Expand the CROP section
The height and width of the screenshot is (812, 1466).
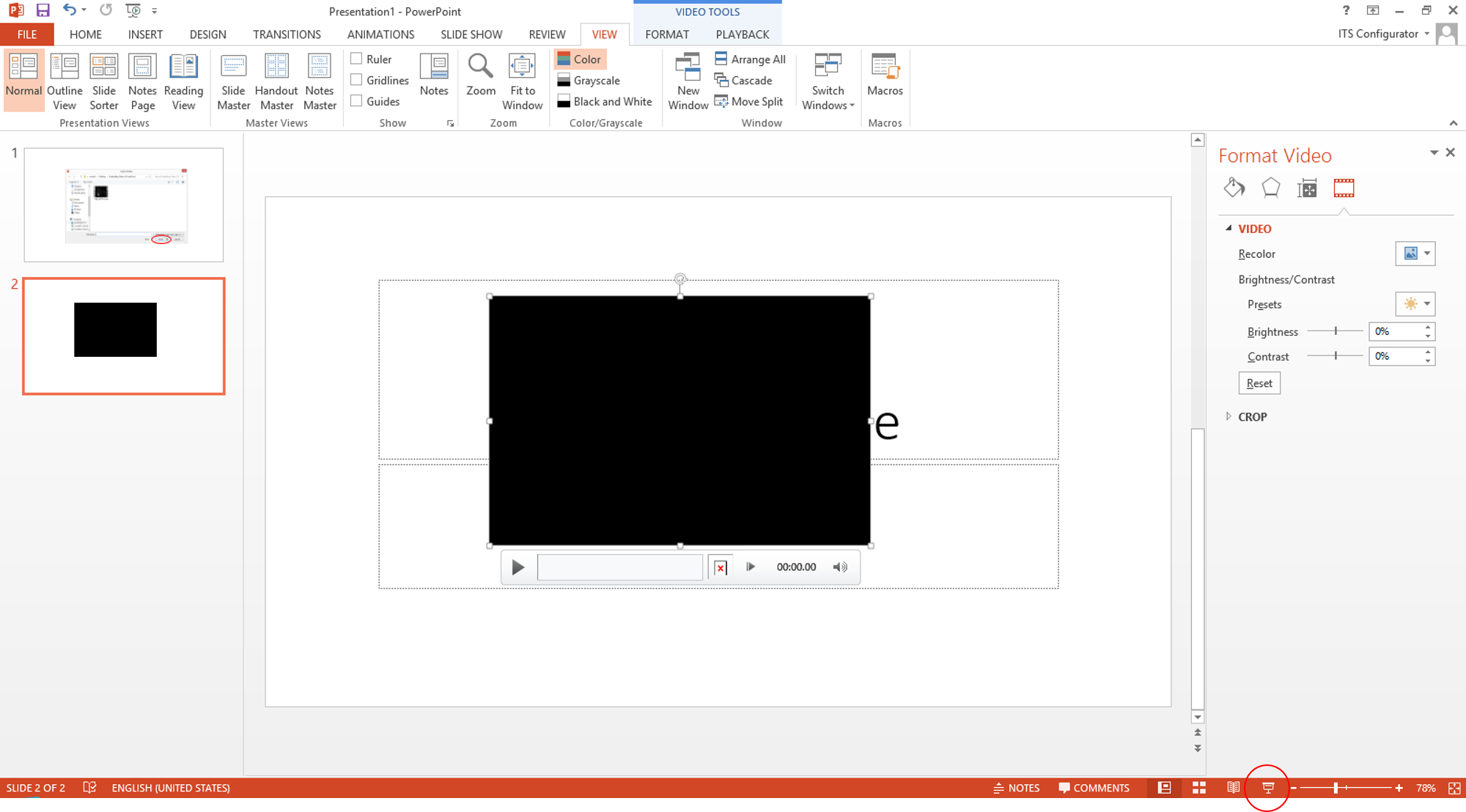pyautogui.click(x=1229, y=416)
